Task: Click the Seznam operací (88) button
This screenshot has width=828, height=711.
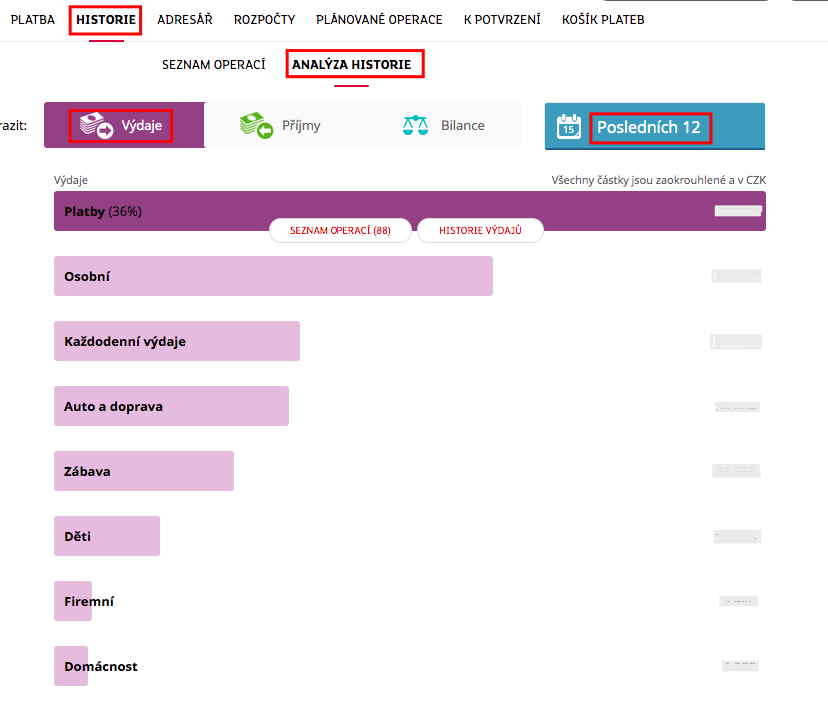Action: (340, 230)
